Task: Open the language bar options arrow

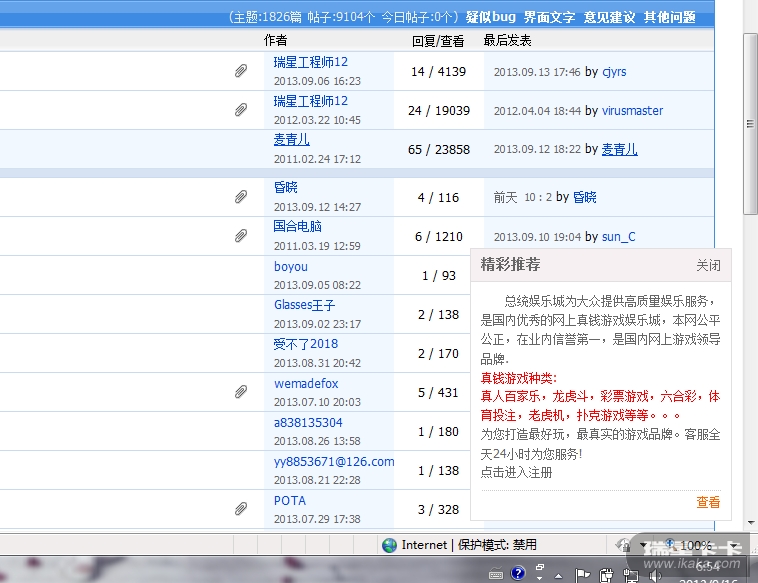Action: click(540, 578)
